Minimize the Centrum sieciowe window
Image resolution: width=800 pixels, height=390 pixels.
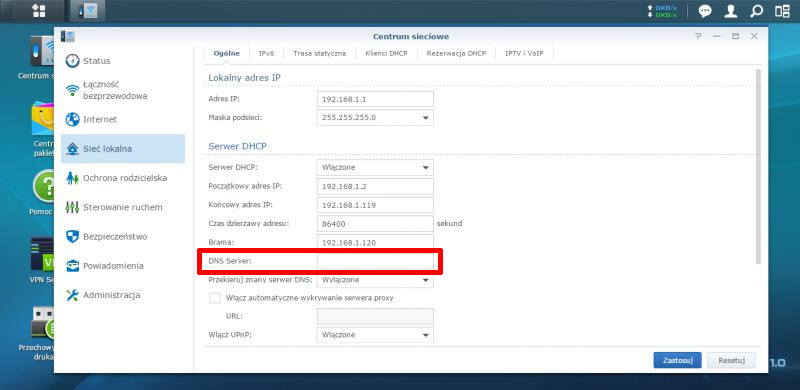pos(717,36)
